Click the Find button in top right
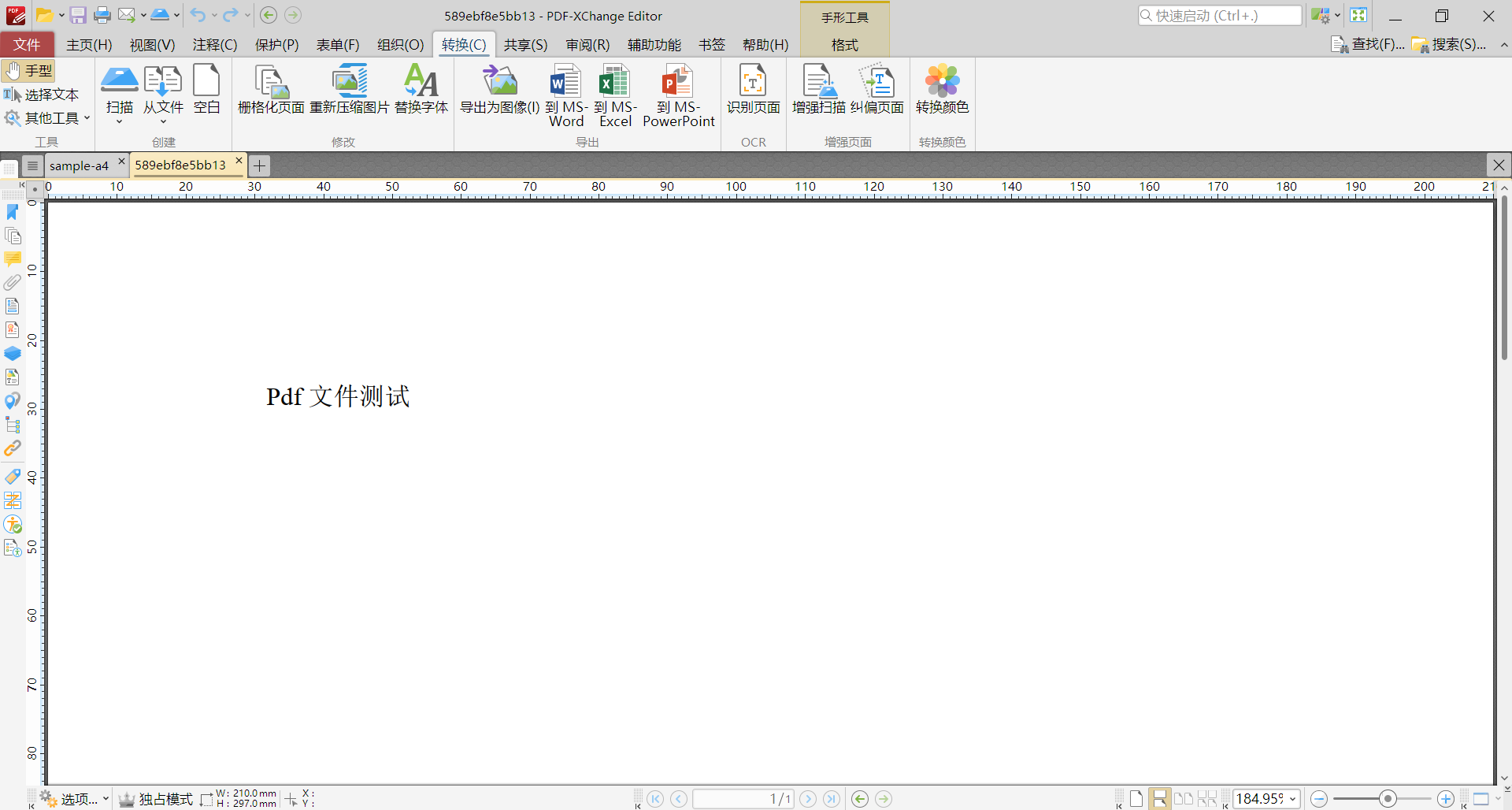Viewport: 1512px width, 810px height. pyautogui.click(x=1368, y=45)
